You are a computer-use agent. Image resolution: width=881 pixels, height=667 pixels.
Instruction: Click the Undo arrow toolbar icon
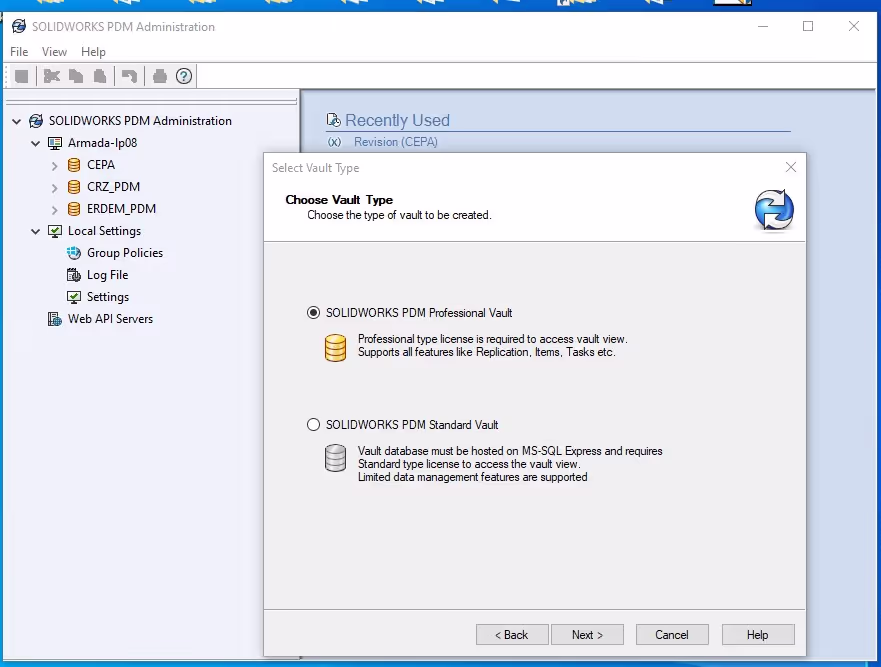point(130,76)
